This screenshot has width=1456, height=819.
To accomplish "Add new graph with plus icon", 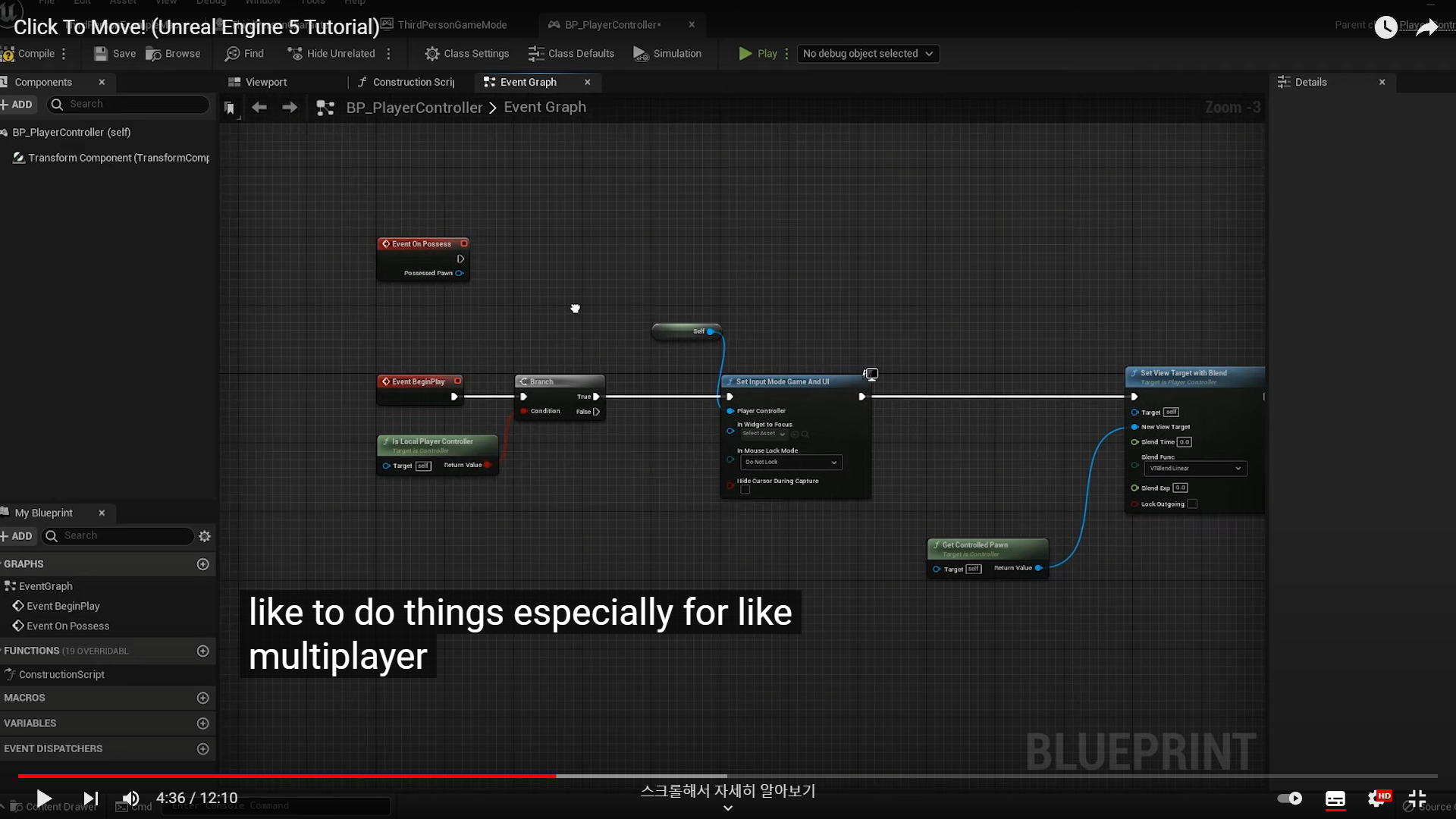I will (202, 564).
